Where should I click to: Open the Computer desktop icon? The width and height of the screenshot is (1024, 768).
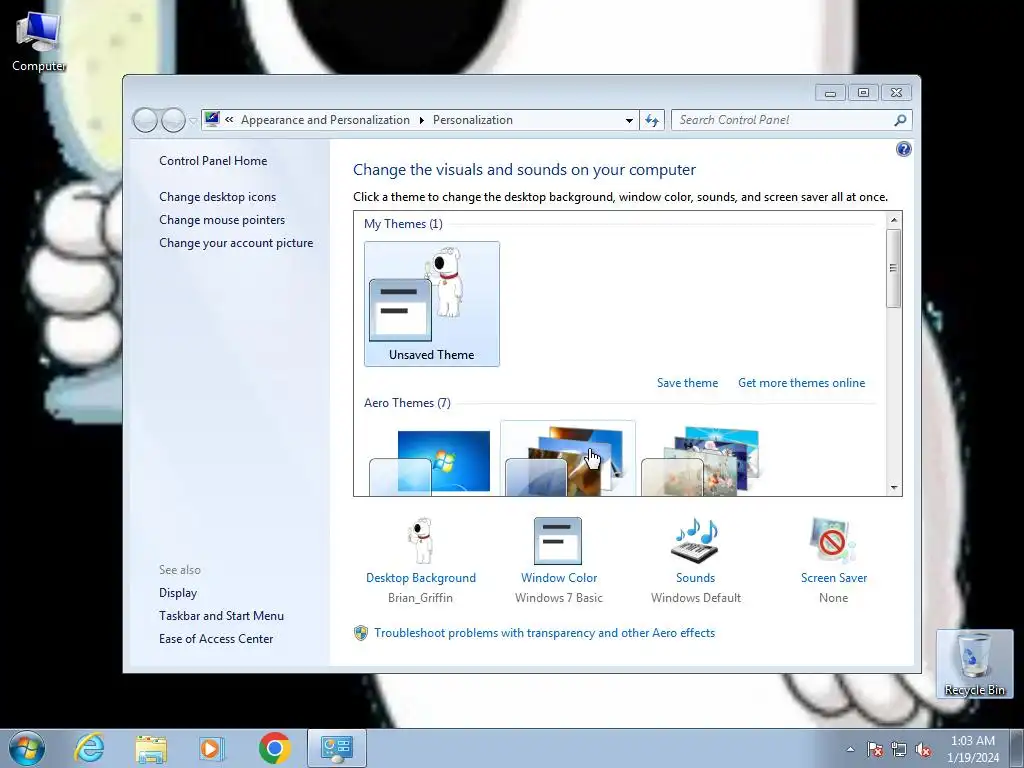point(39,40)
